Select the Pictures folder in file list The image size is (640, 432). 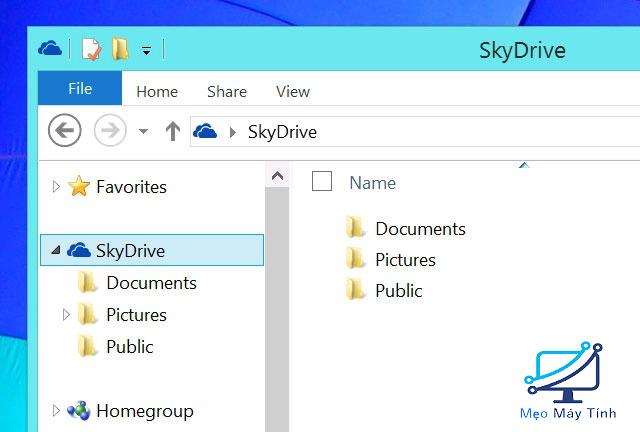pos(405,260)
